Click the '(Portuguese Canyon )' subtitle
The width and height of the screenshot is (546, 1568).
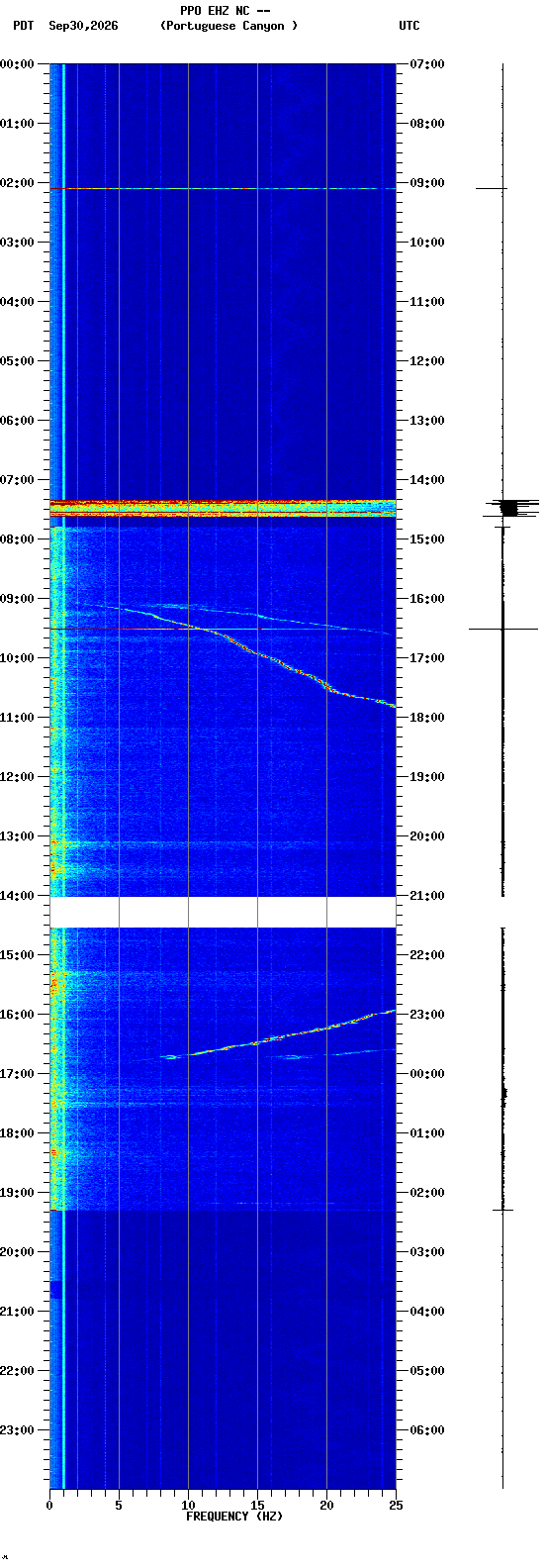coord(228,26)
